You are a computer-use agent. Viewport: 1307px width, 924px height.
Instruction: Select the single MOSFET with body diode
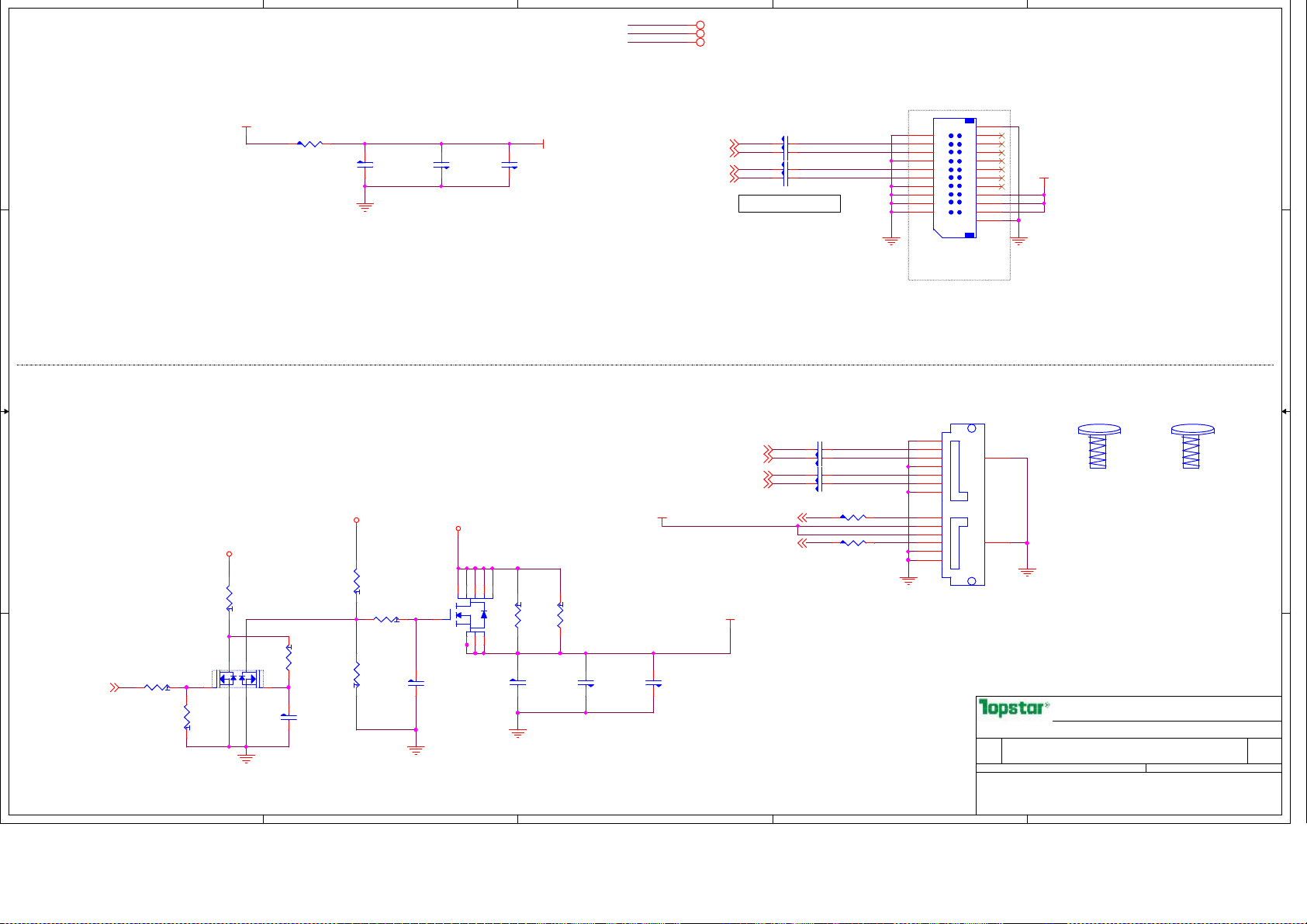pyautogui.click(x=470, y=615)
